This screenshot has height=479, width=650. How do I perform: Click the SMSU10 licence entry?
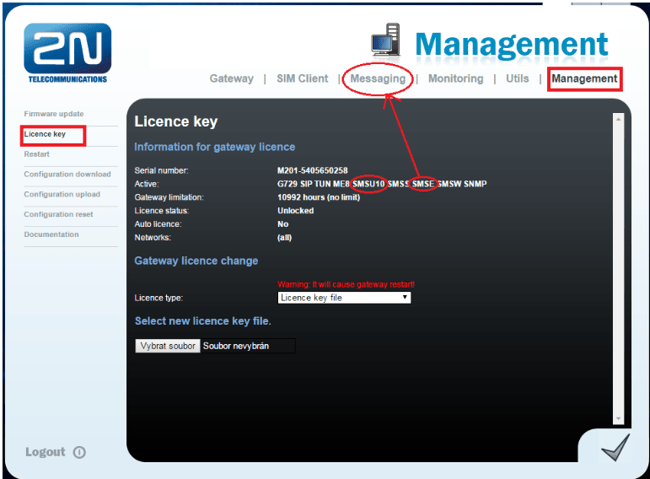click(369, 184)
